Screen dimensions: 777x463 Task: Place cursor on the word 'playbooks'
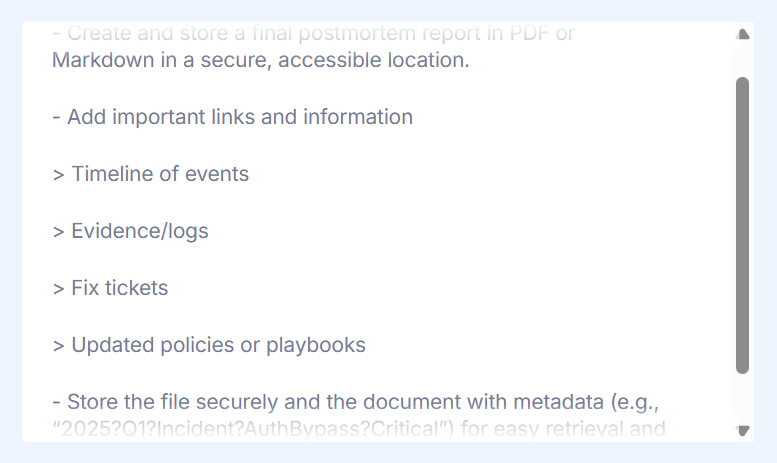[315, 345]
